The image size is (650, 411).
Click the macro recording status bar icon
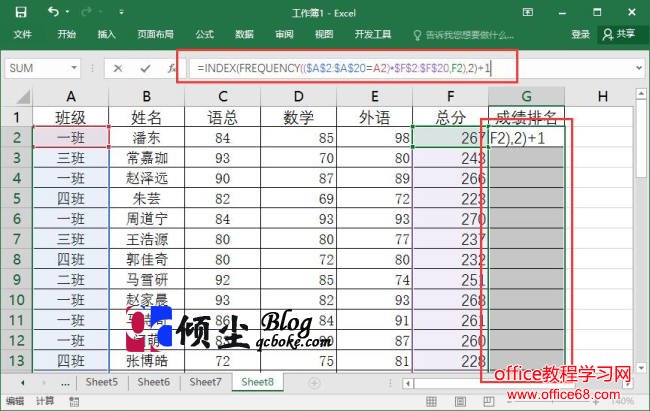[74, 401]
